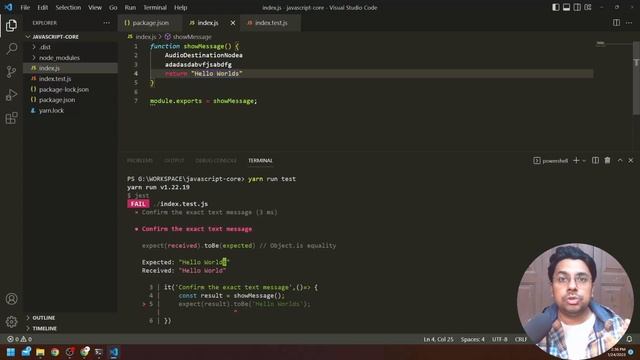The image size is (640, 360).
Task: Click the editor vertical scrollbar
Action: click(636, 78)
